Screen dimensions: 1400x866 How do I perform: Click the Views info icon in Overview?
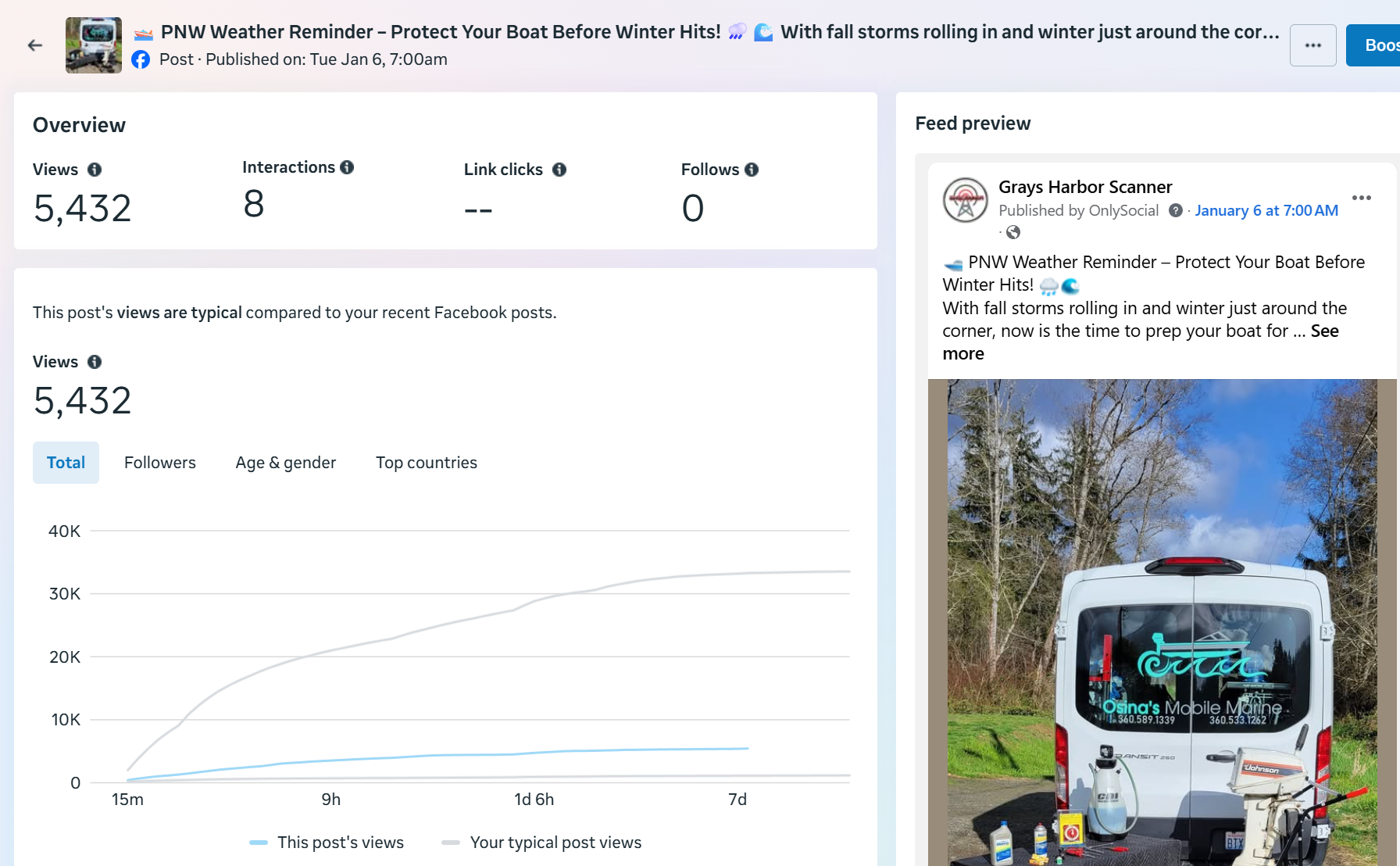point(95,170)
